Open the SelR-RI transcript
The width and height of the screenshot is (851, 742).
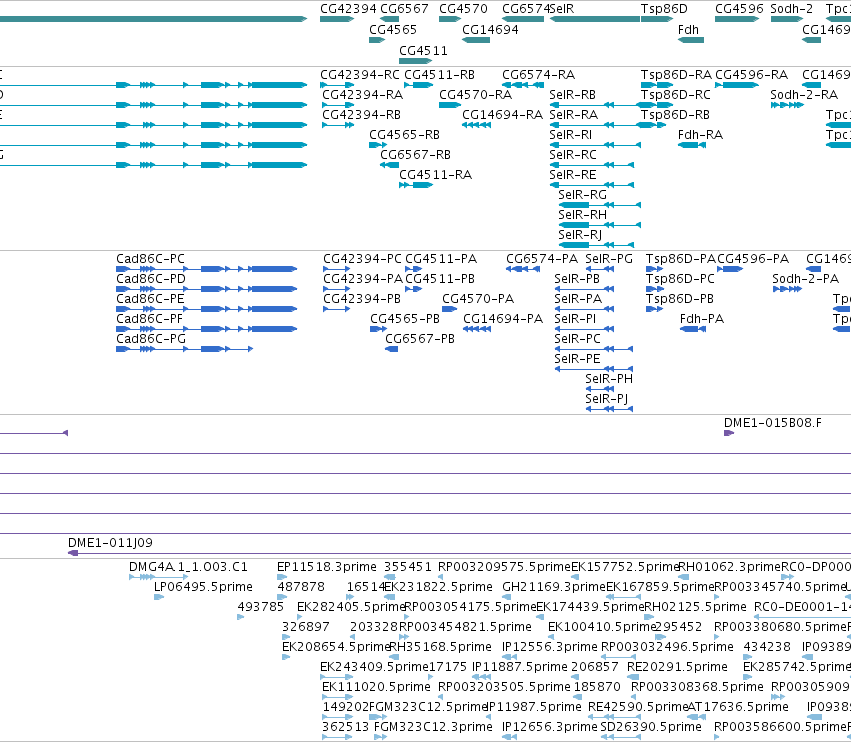570,135
